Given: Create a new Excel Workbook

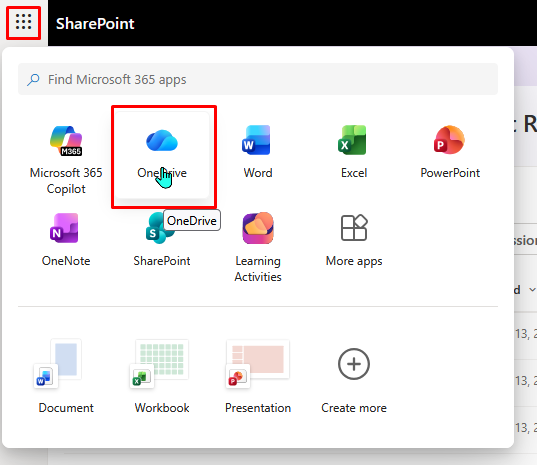Looking at the screenshot, I should pos(162,376).
